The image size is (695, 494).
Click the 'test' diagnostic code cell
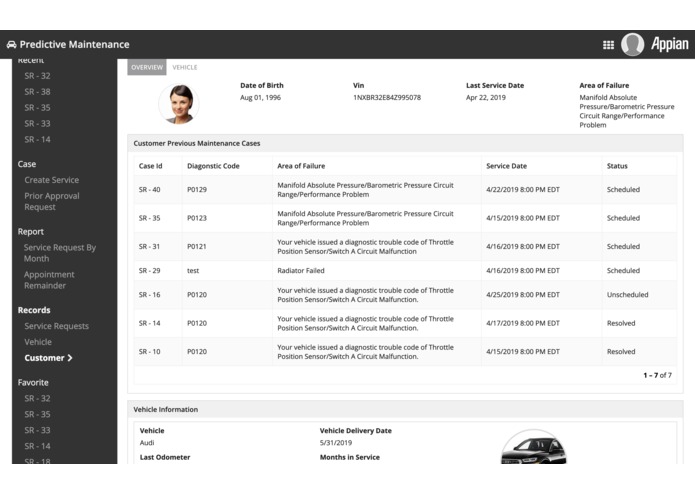click(193, 271)
